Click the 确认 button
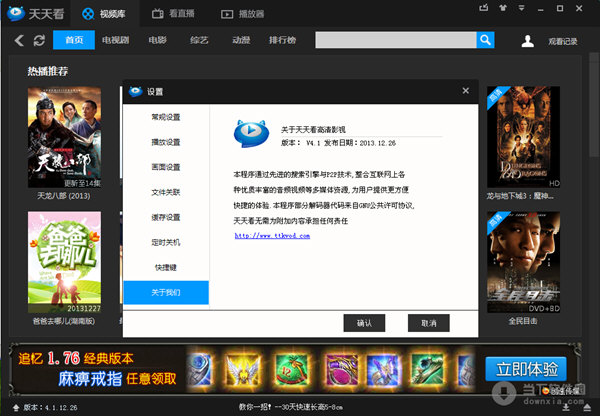This screenshot has width=600, height=416. point(364,323)
